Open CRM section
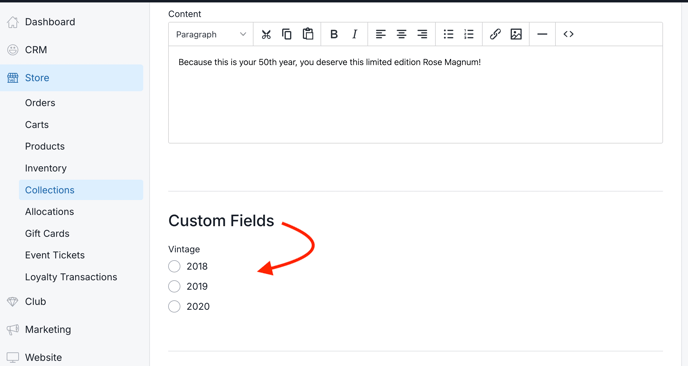The height and width of the screenshot is (366, 688). tap(36, 50)
